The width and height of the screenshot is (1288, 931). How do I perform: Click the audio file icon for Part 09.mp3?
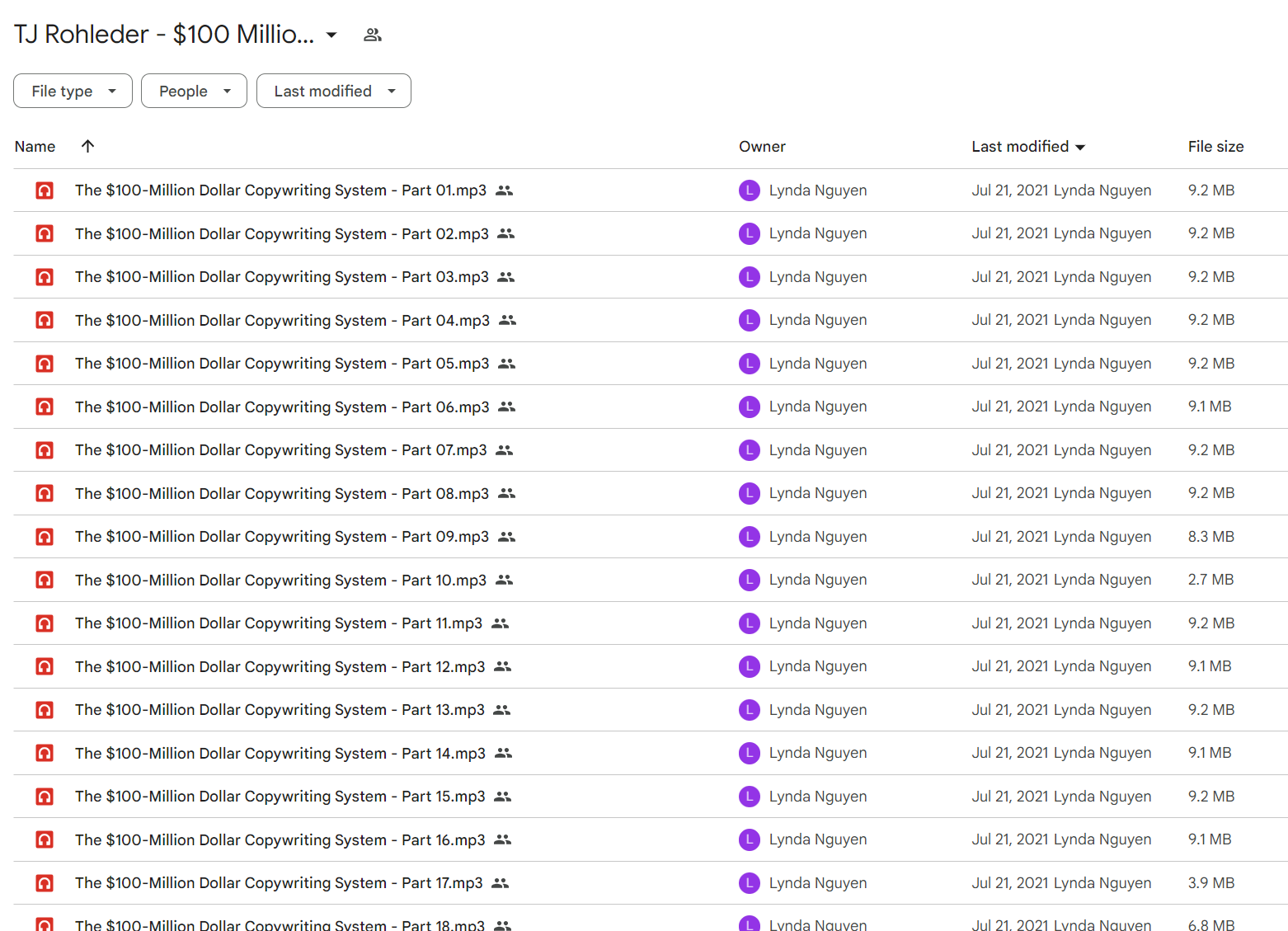[45, 537]
